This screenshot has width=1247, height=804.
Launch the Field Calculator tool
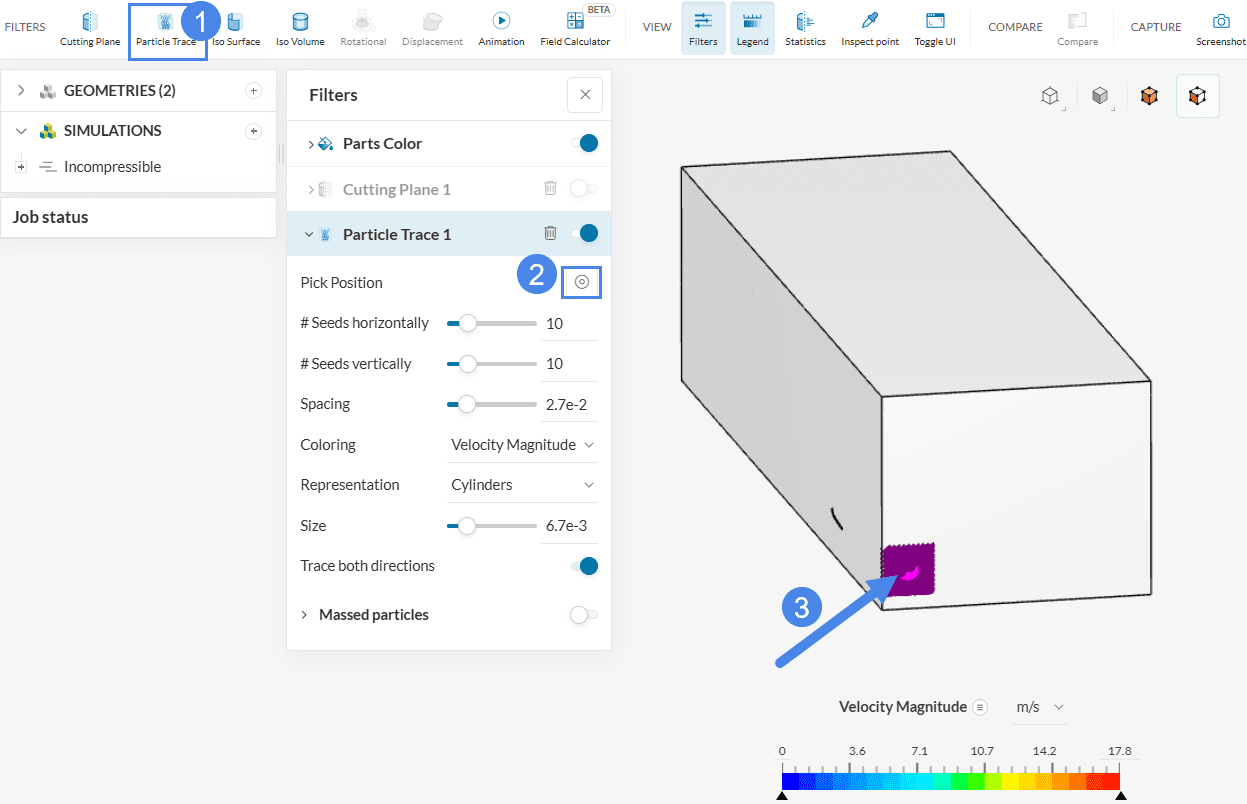pos(575,28)
